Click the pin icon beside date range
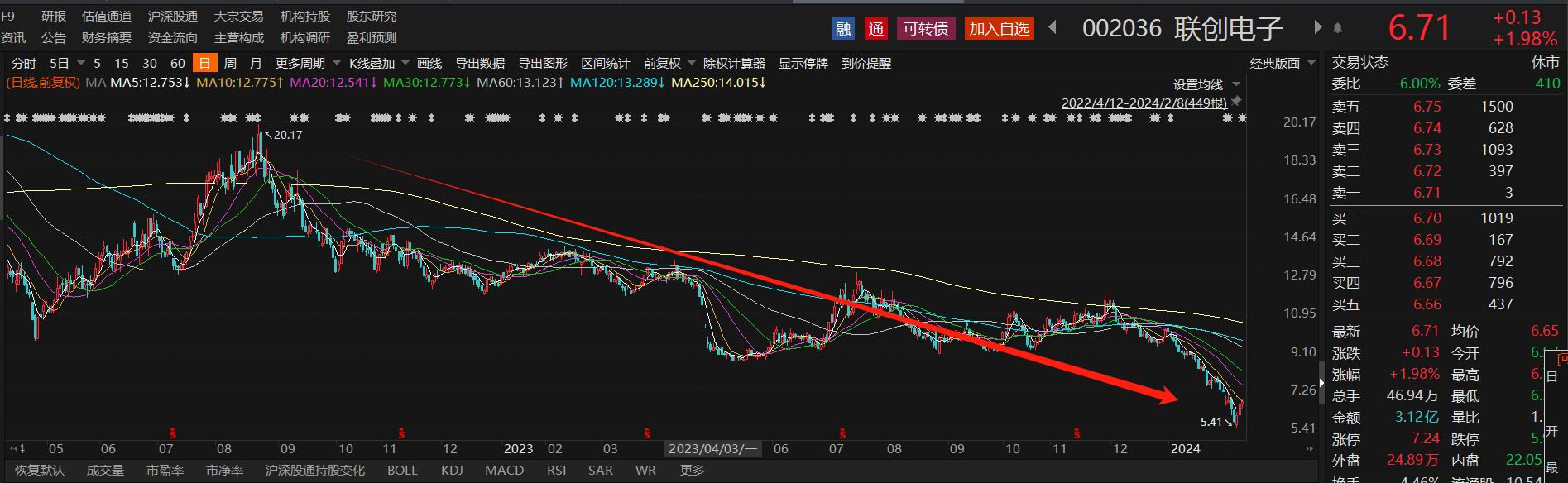 (x=1236, y=101)
